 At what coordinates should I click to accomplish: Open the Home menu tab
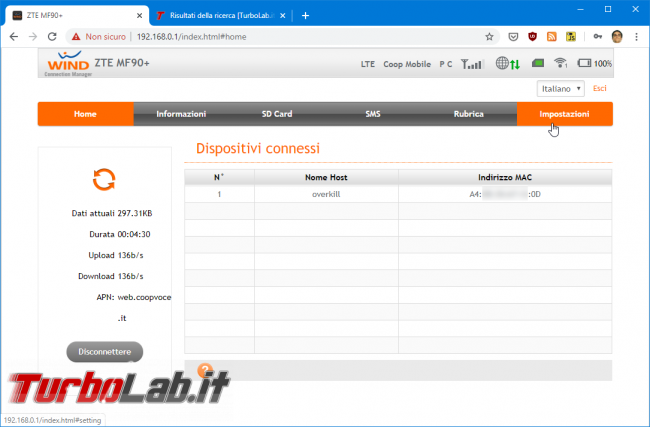point(85,114)
